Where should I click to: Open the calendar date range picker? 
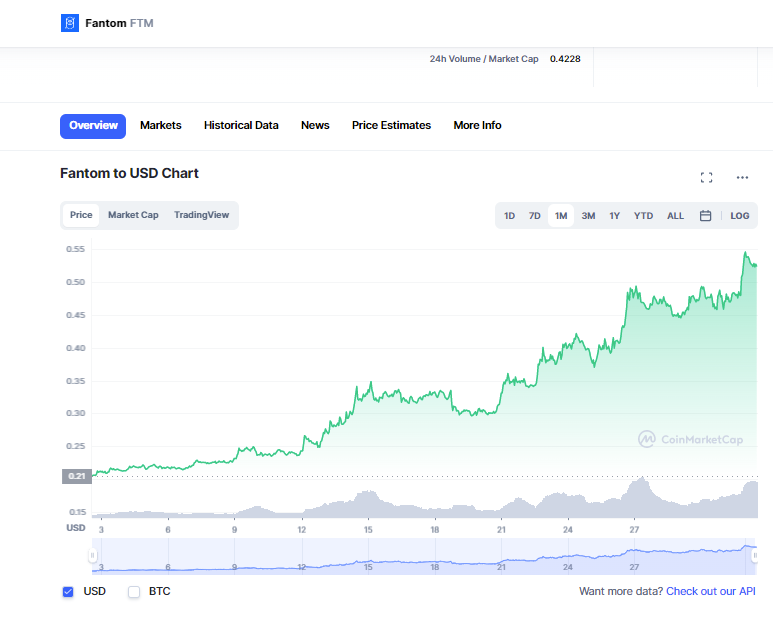[705, 216]
